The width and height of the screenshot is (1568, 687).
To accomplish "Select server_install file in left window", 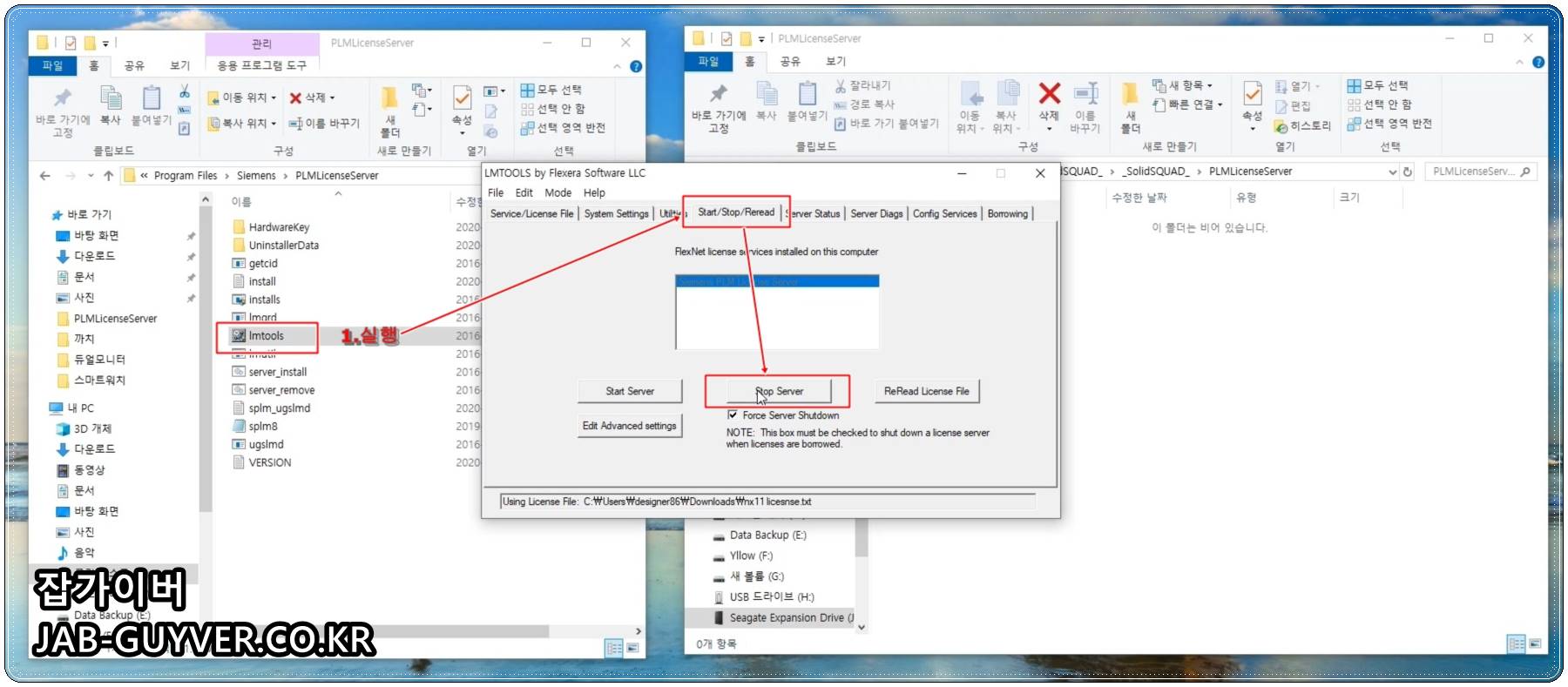I will (268, 372).
